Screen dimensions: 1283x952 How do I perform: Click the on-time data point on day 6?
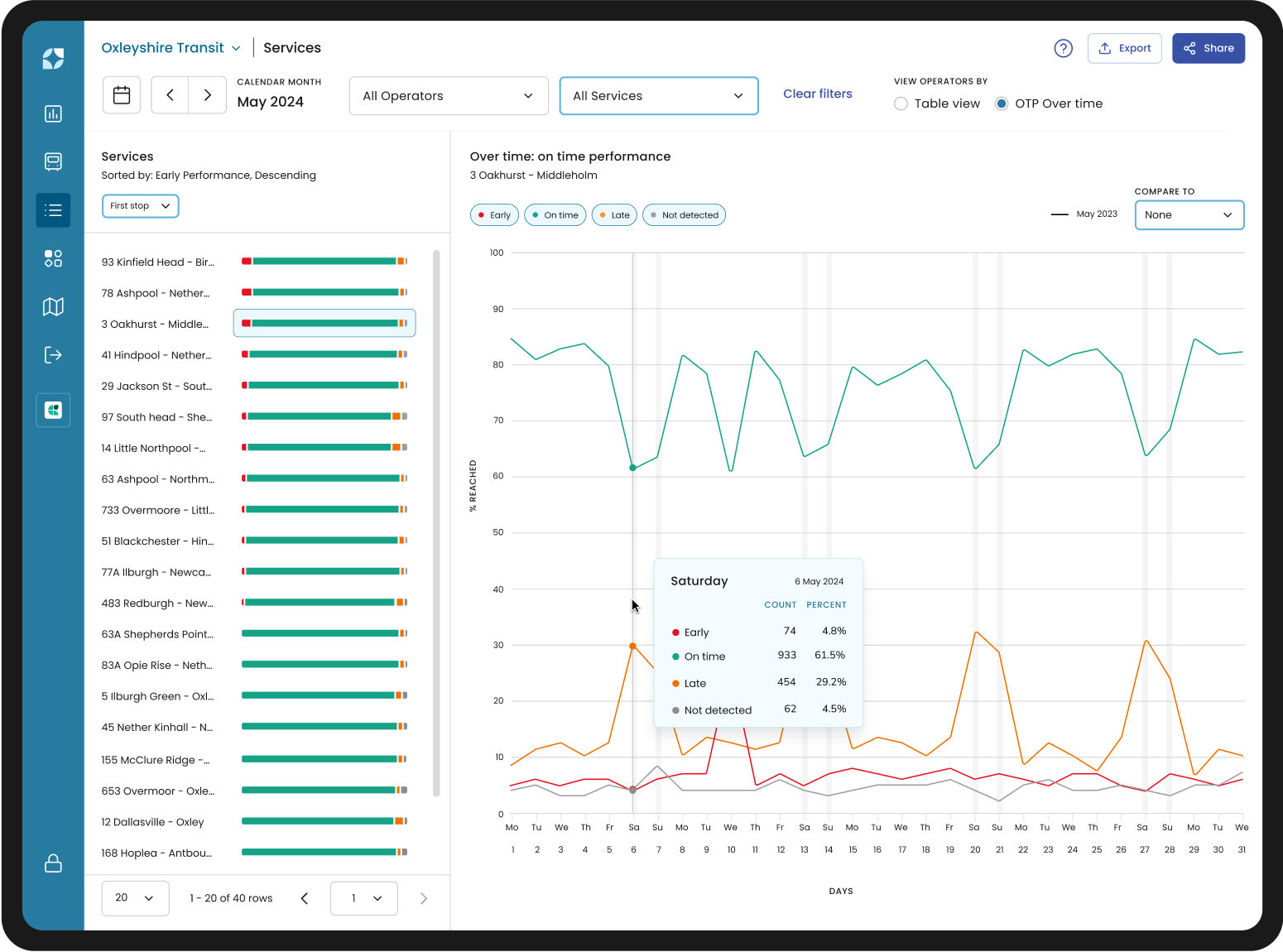click(633, 468)
